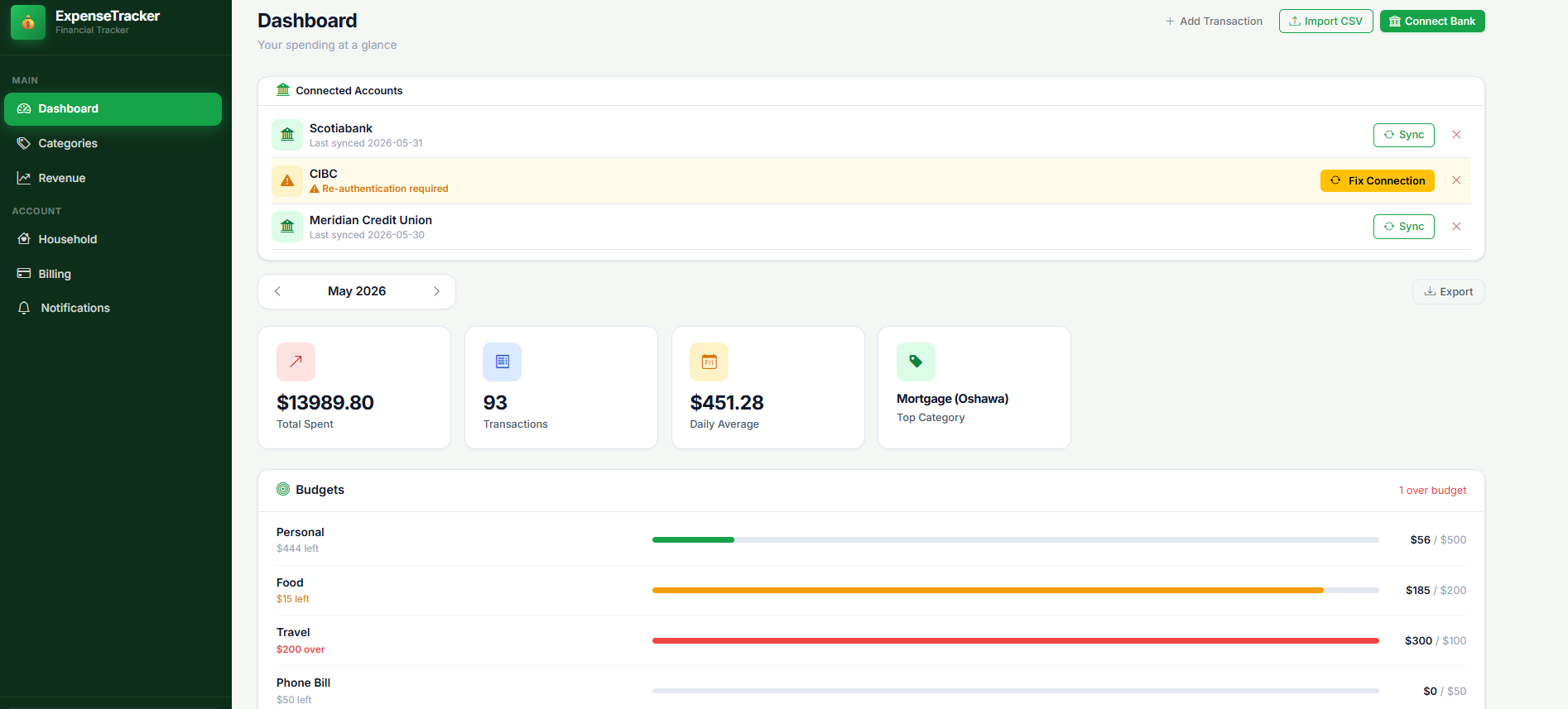
Task: Click the '1 over budget' notice
Action: tap(1432, 491)
